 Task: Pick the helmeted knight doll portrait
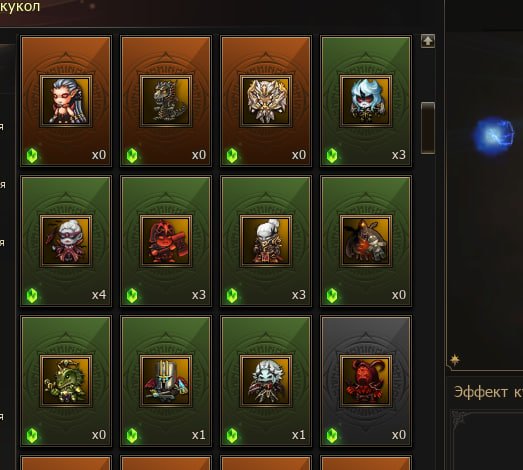point(166,381)
